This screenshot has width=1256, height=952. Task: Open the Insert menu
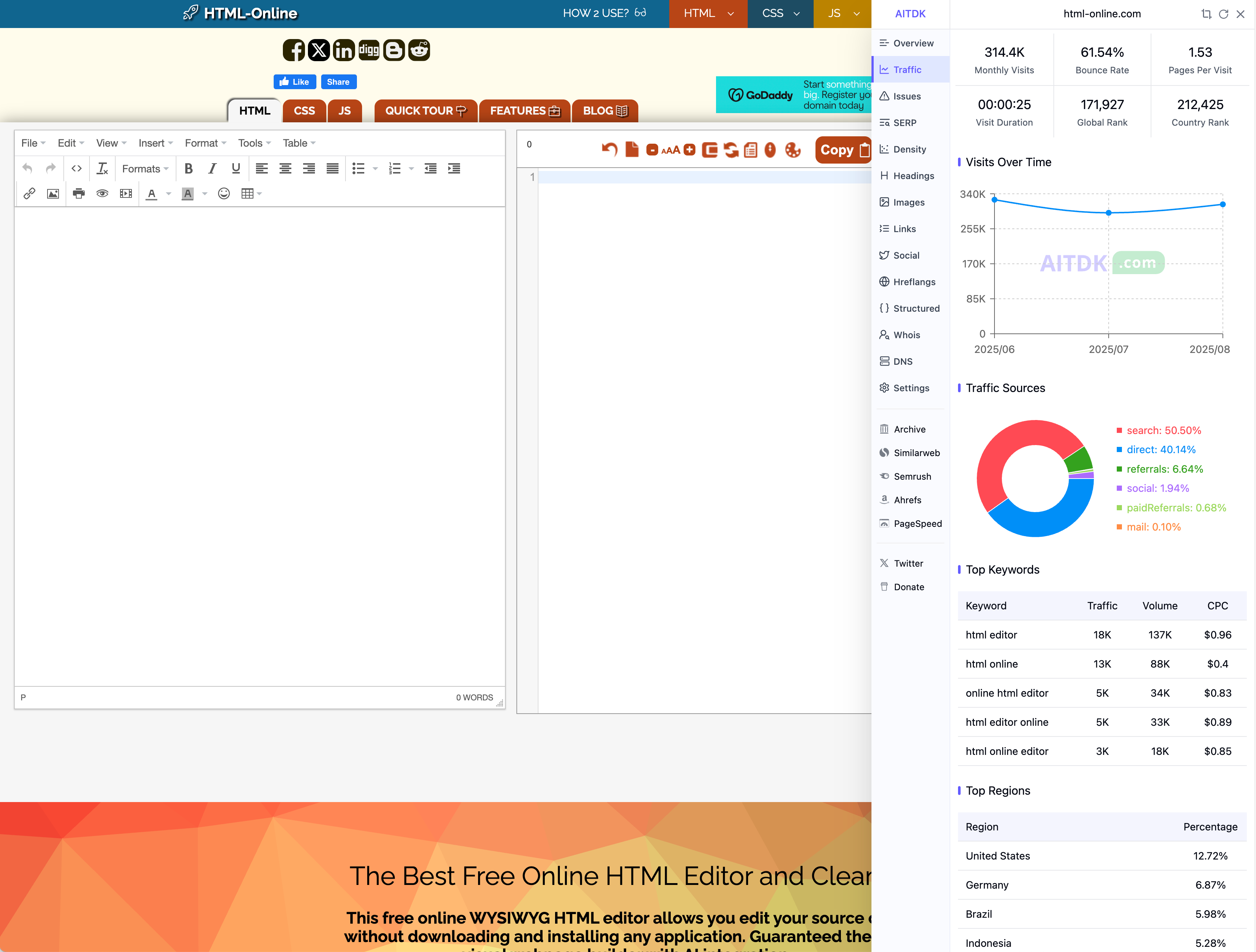155,143
